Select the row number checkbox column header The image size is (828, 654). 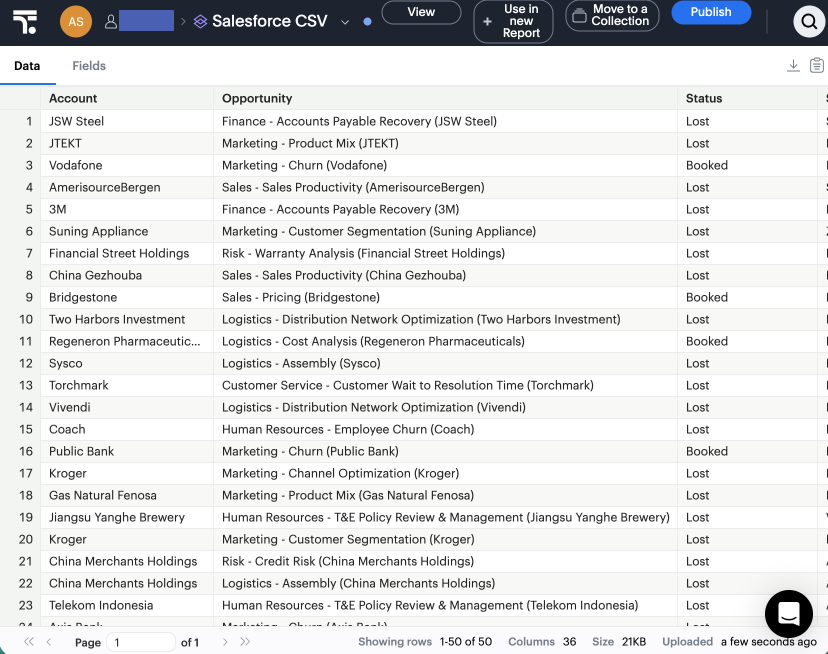(x=22, y=98)
